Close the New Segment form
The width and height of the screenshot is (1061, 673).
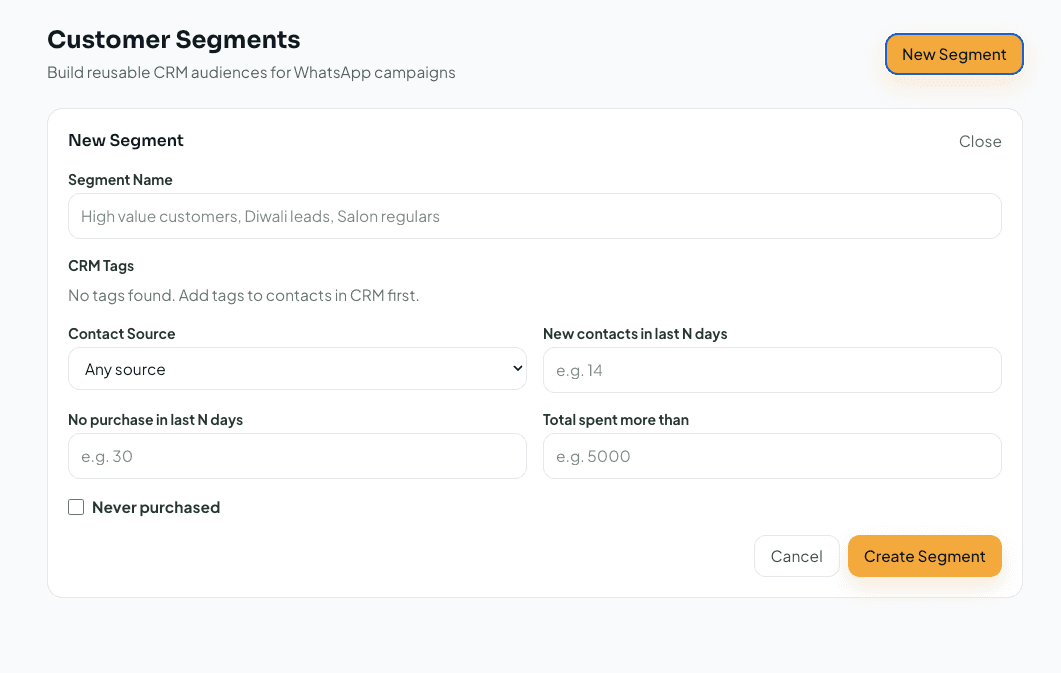click(980, 141)
